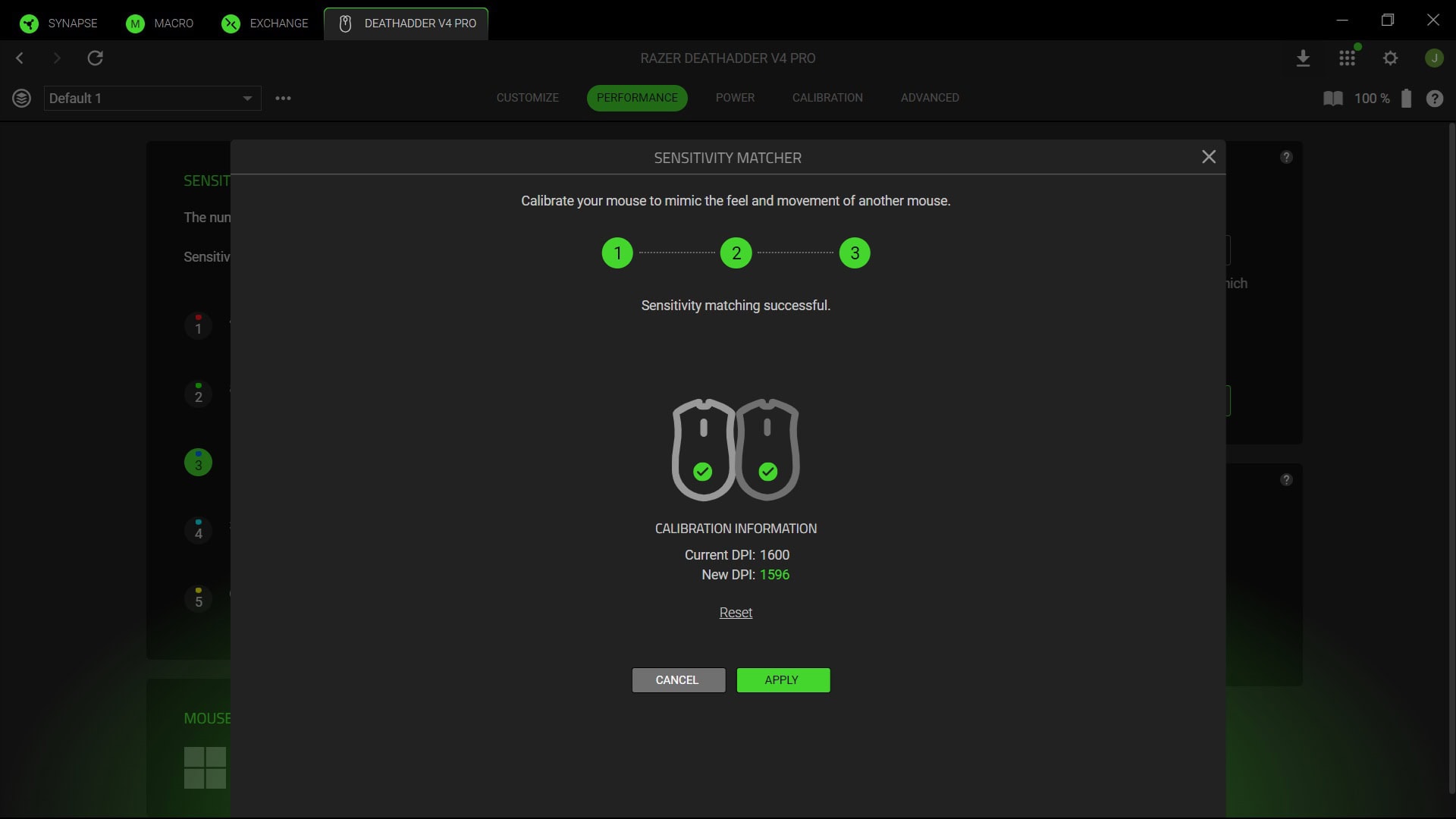Viewport: 1456px width, 819px height.
Task: Click the green Macro M icon
Action: 135,24
